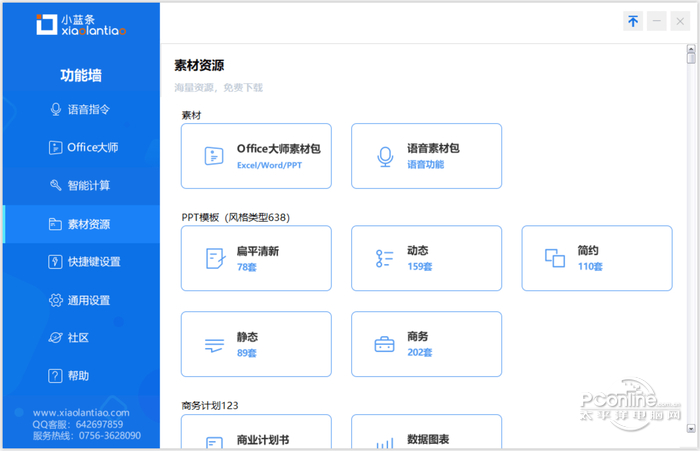
Task: Click the text lines icon in 静态 card
Action: (214, 345)
